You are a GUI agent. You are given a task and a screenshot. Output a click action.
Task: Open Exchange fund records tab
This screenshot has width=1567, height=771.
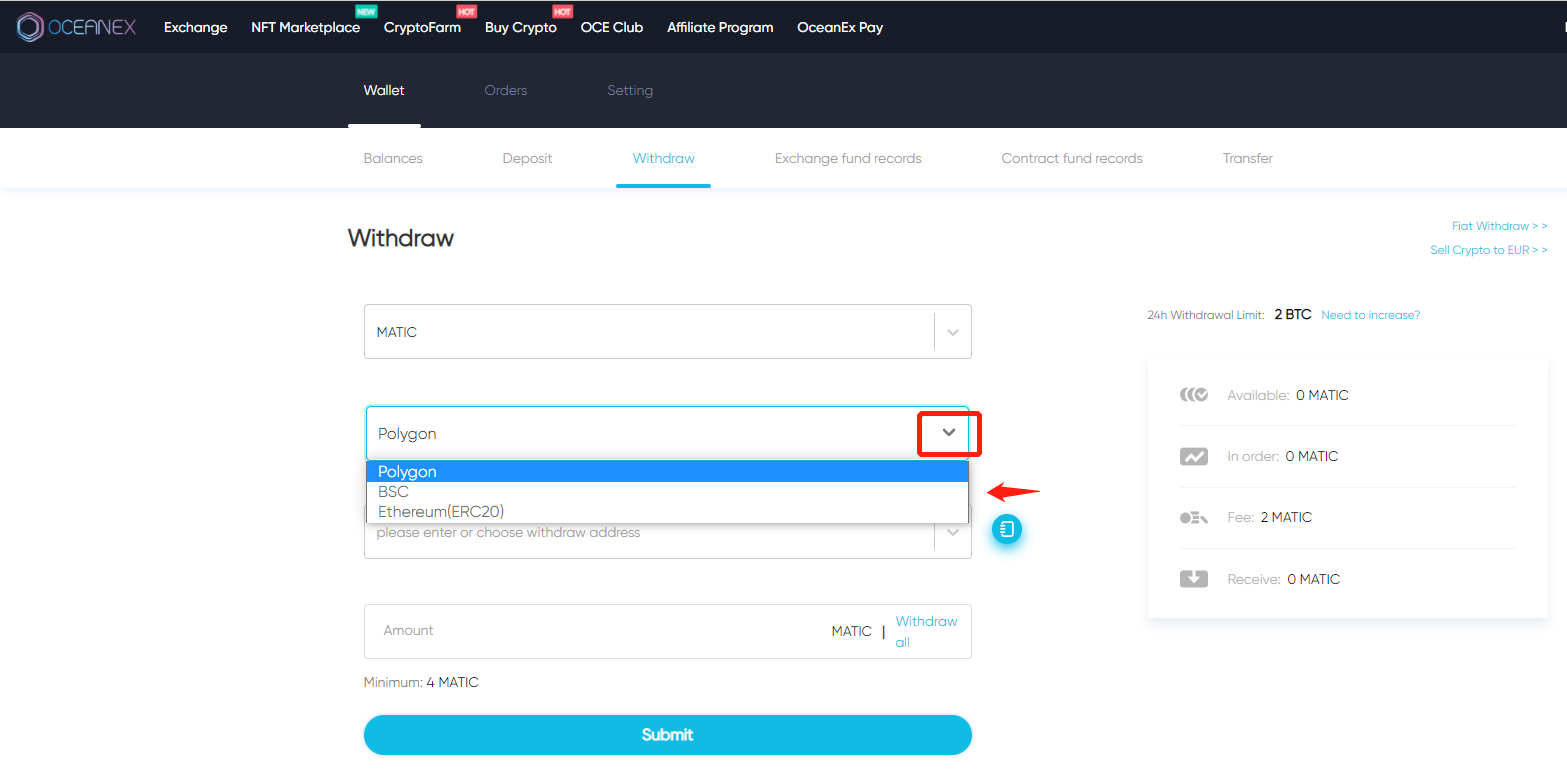[x=848, y=158]
